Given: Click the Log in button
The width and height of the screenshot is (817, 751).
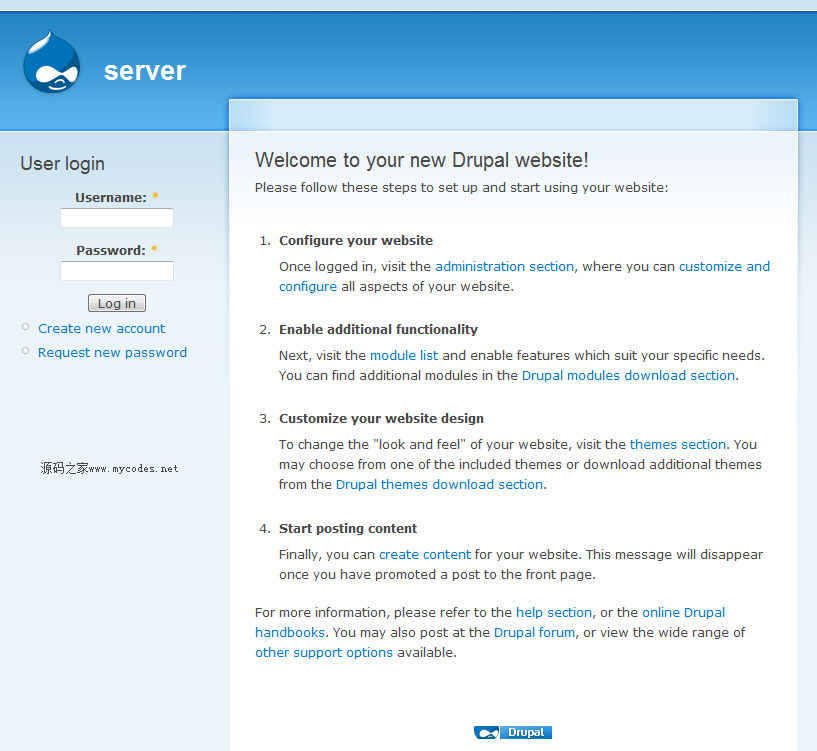Looking at the screenshot, I should click(117, 303).
